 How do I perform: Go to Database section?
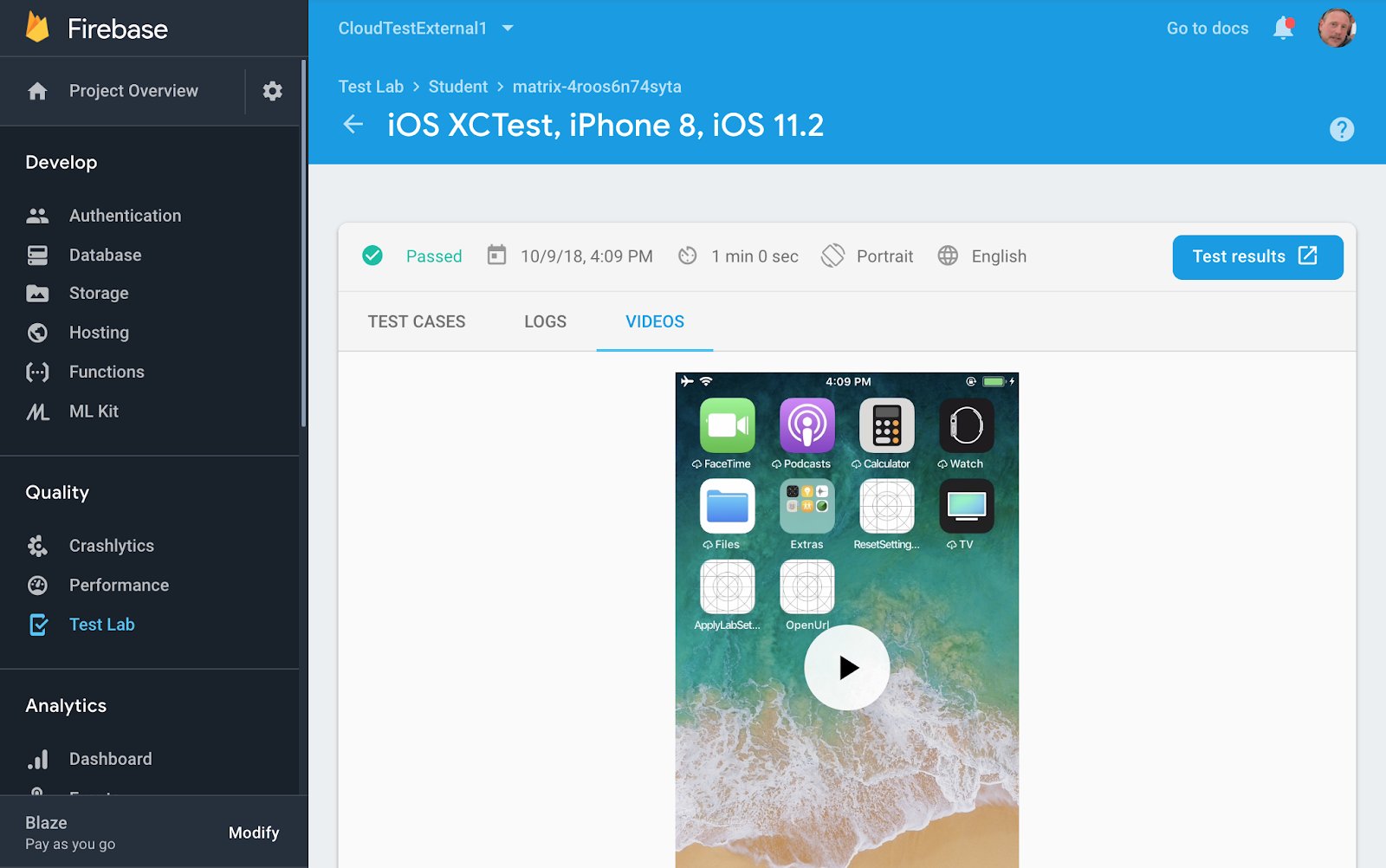(105, 255)
